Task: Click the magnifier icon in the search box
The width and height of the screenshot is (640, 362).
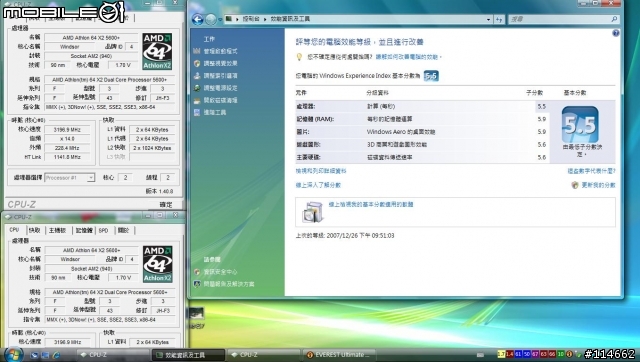Action: coord(614,19)
